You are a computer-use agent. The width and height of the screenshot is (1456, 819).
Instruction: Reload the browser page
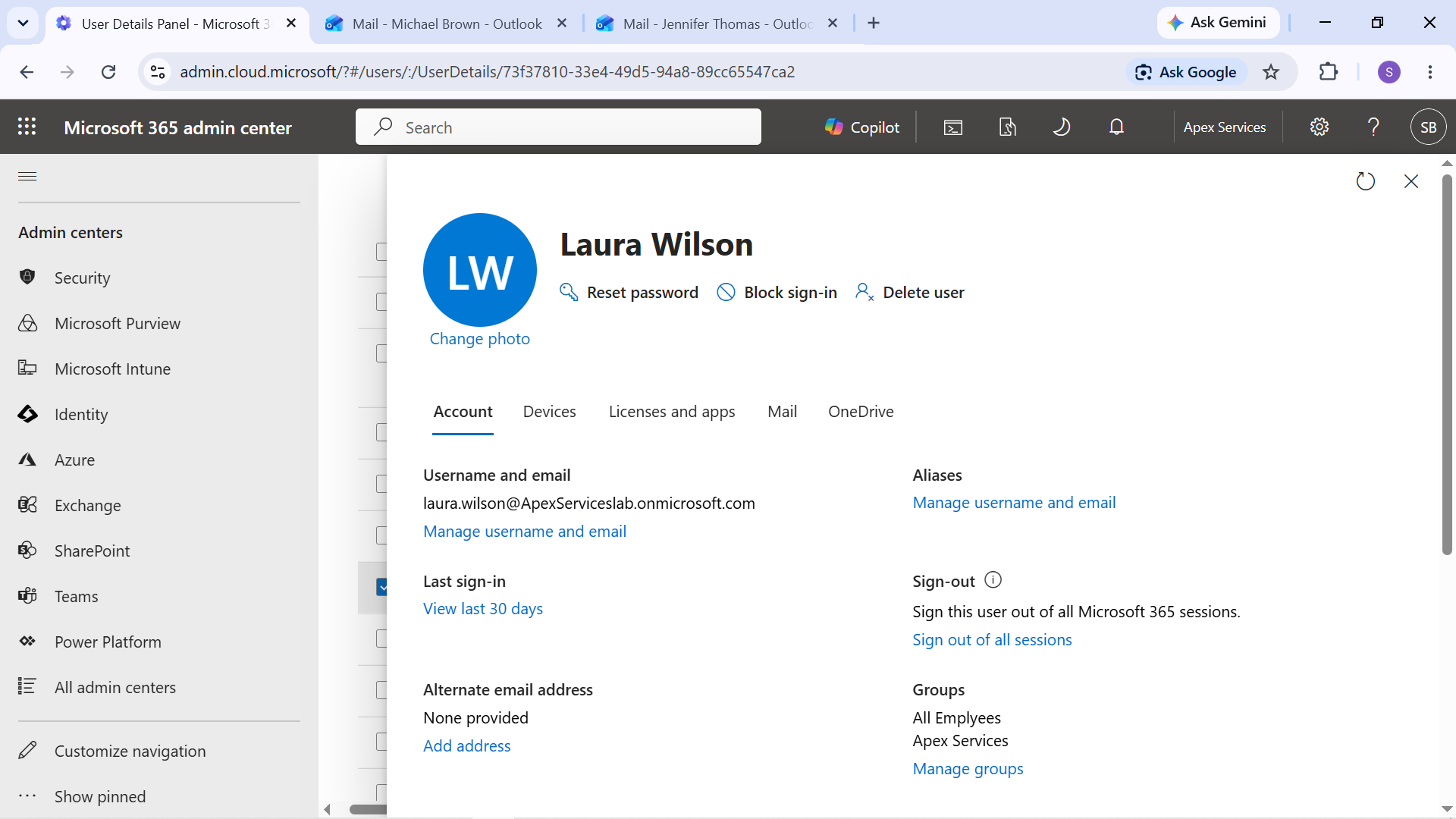pos(108,72)
